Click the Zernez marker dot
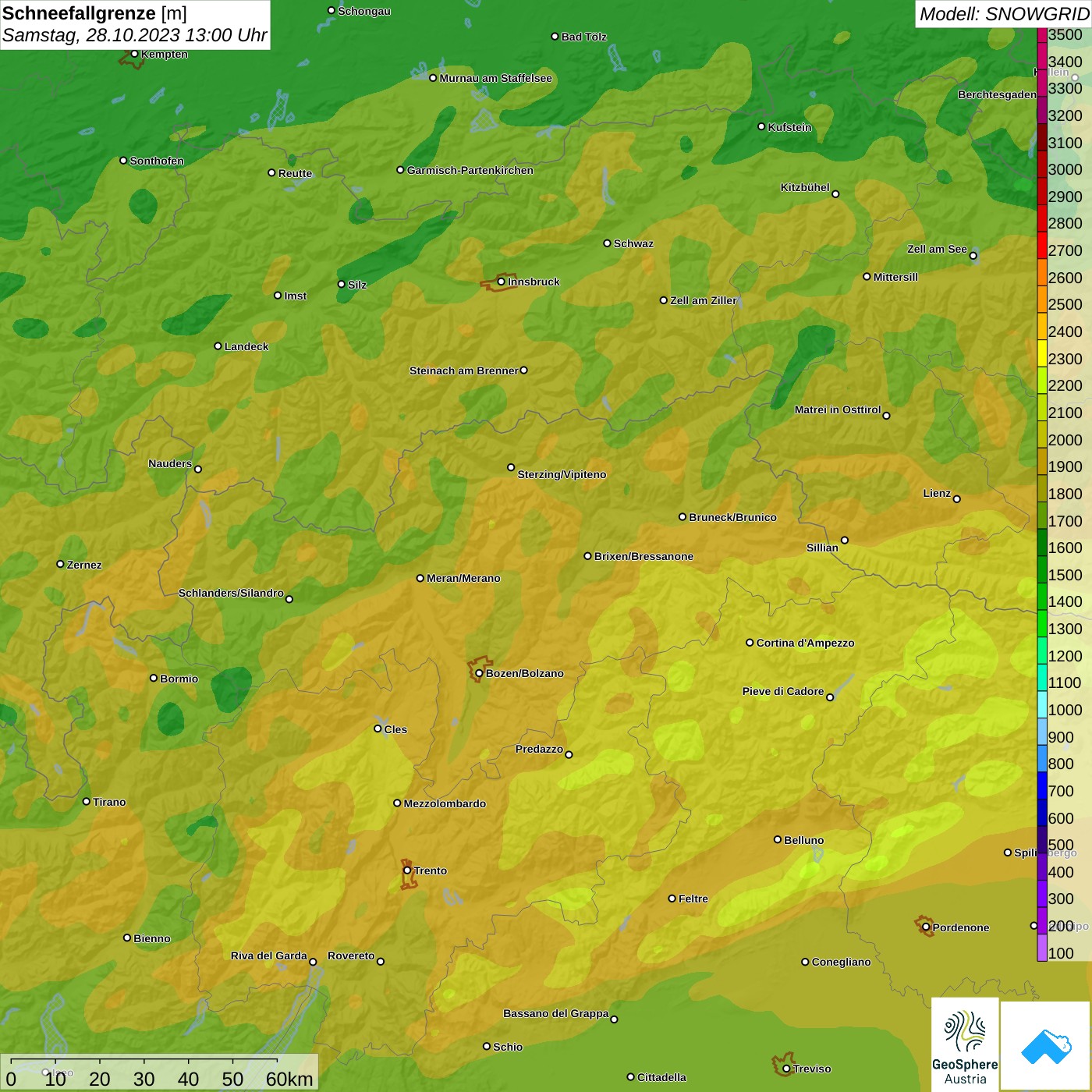Screen dimensions: 1092x1092 point(60,564)
